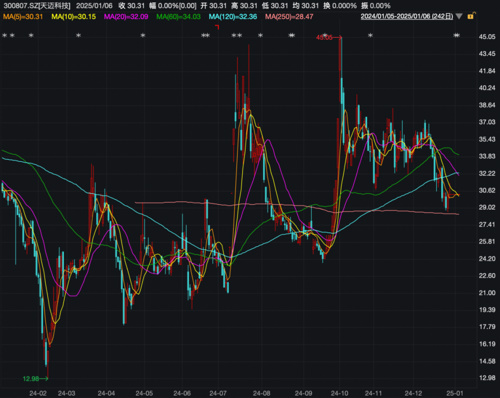Click the double-star marker near 24-07
The image size is (500, 398).
pos(206,35)
